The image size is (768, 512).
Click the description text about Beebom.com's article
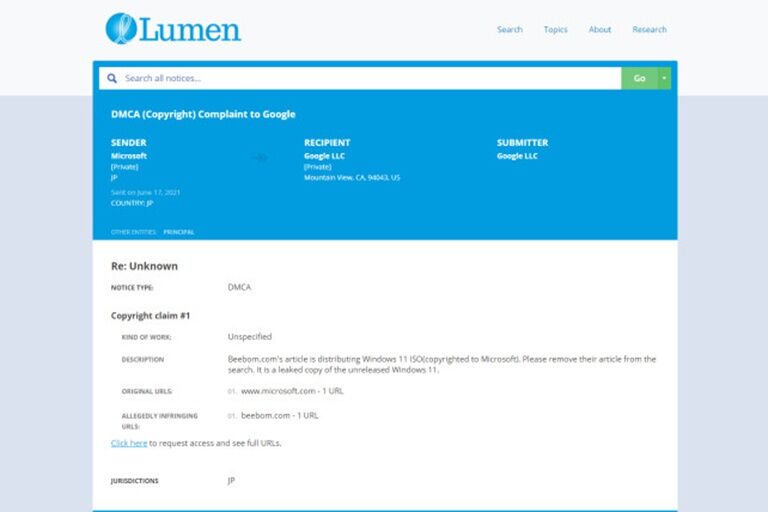[442, 365]
